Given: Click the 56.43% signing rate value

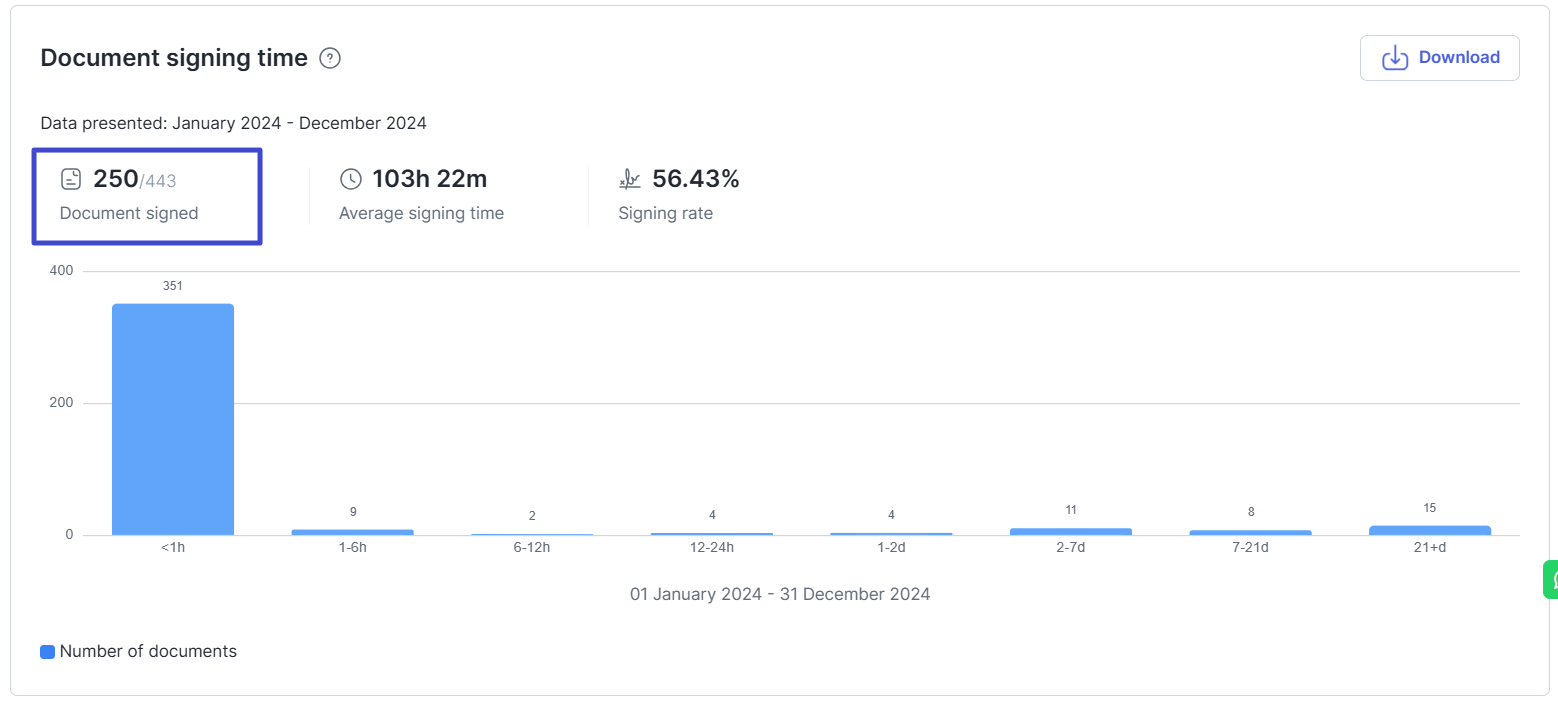Looking at the screenshot, I should 696,180.
